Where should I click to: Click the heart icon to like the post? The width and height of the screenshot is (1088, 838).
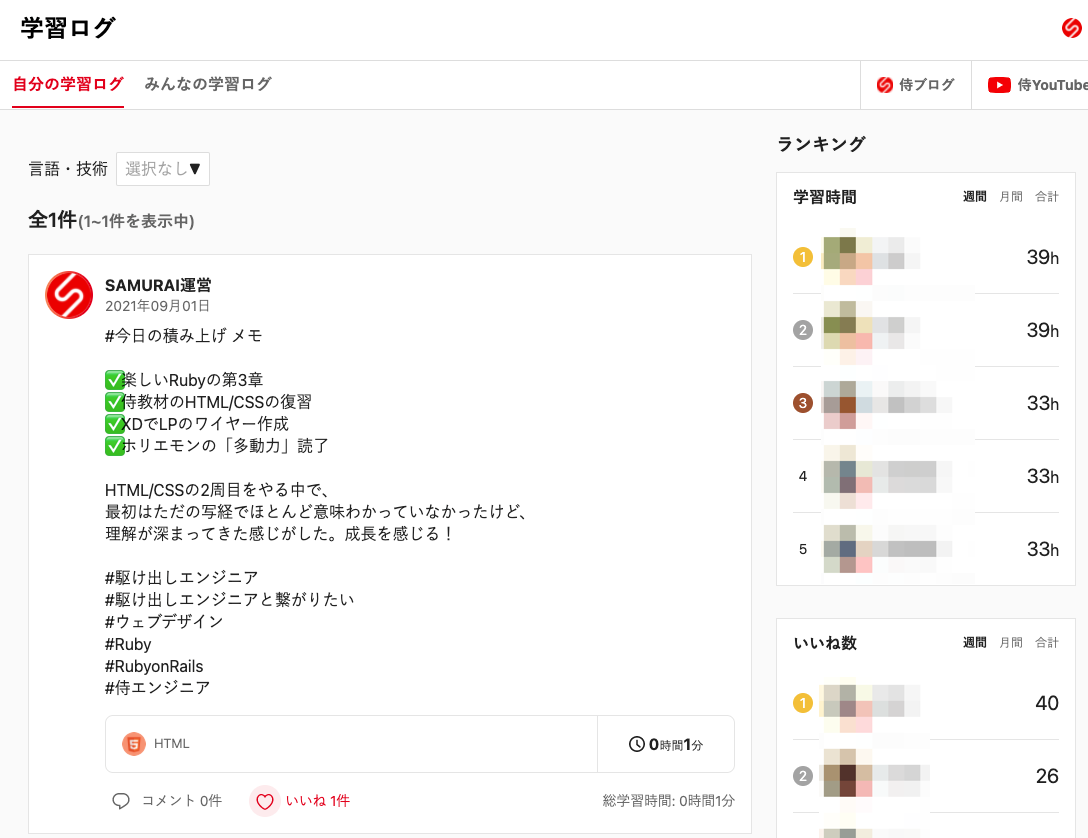tap(266, 801)
